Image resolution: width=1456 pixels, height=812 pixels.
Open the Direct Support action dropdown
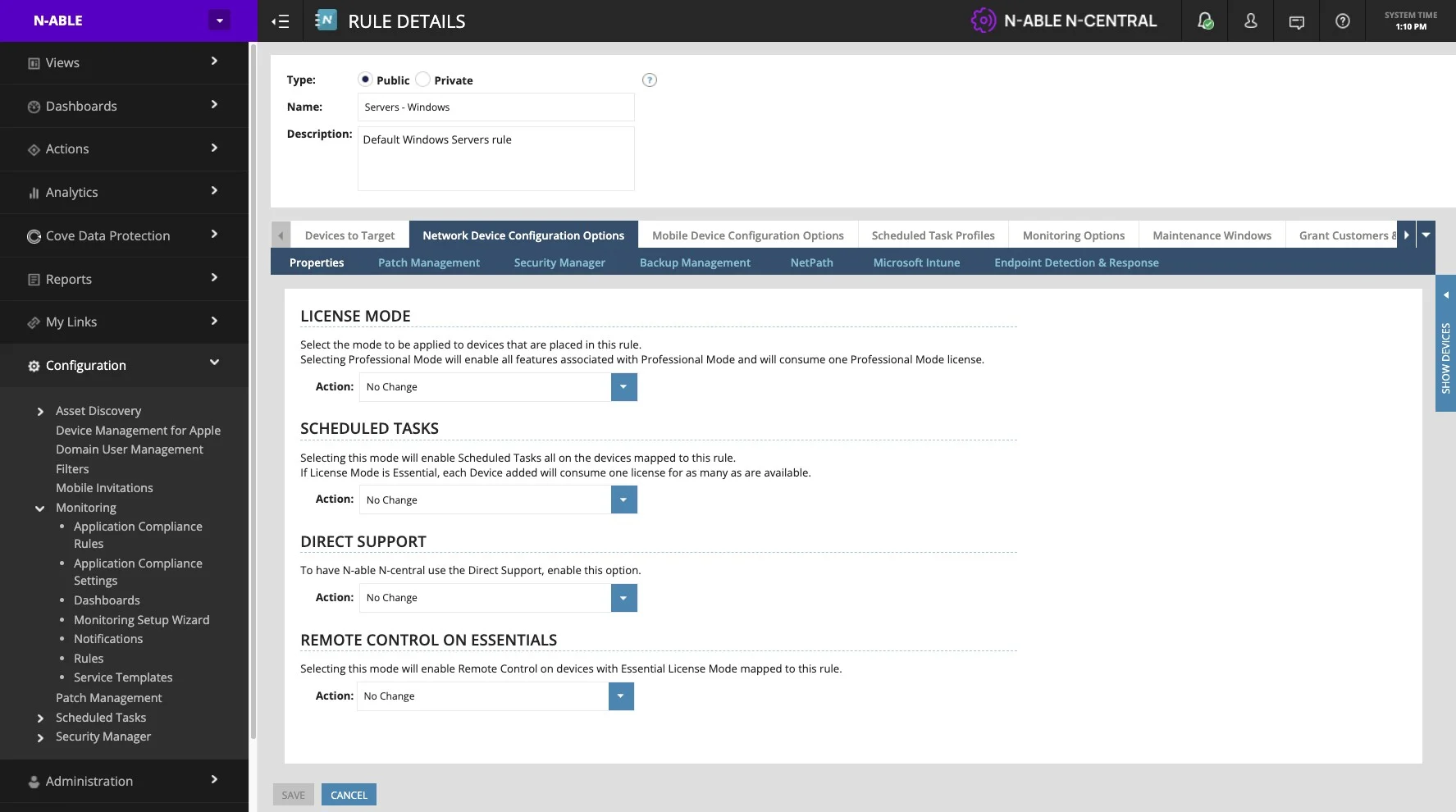623,598
